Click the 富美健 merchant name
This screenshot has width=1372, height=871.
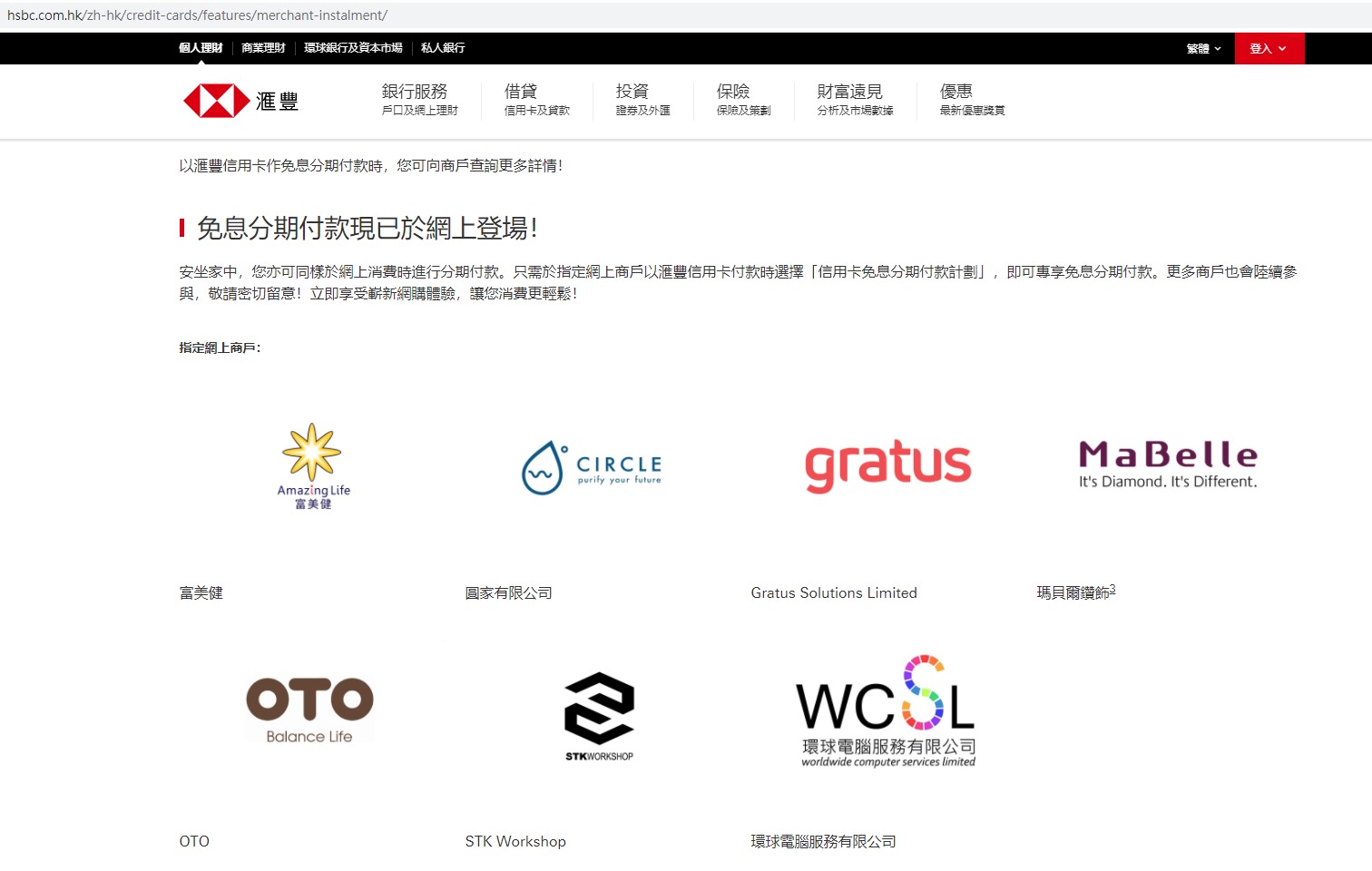point(201,593)
